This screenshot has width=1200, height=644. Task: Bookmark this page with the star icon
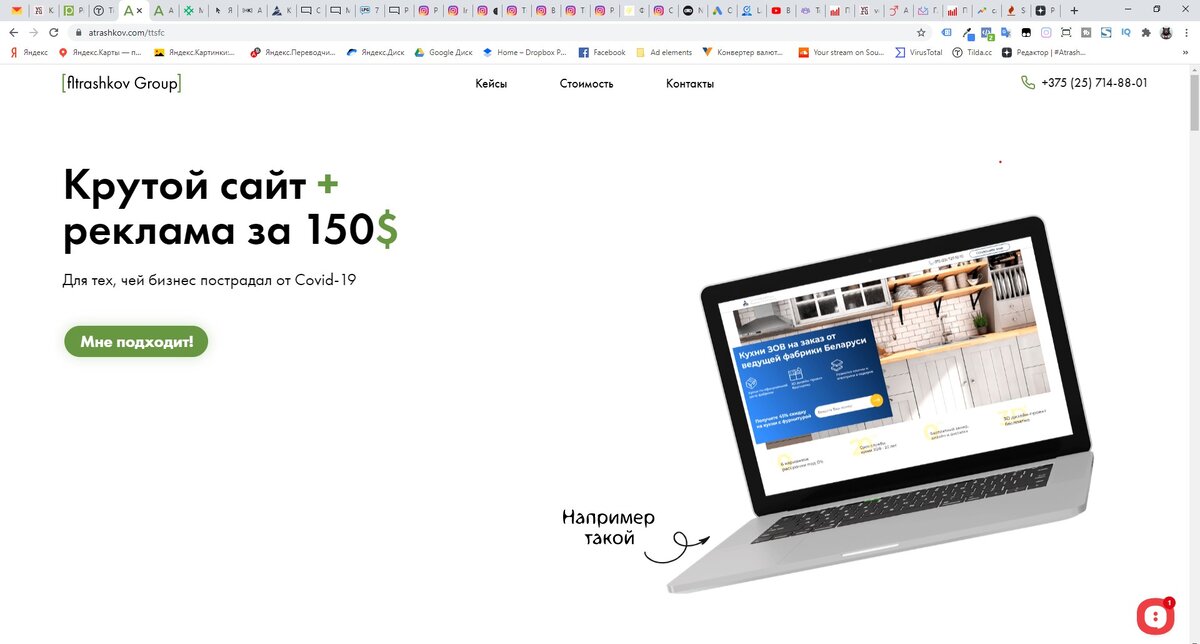point(921,32)
